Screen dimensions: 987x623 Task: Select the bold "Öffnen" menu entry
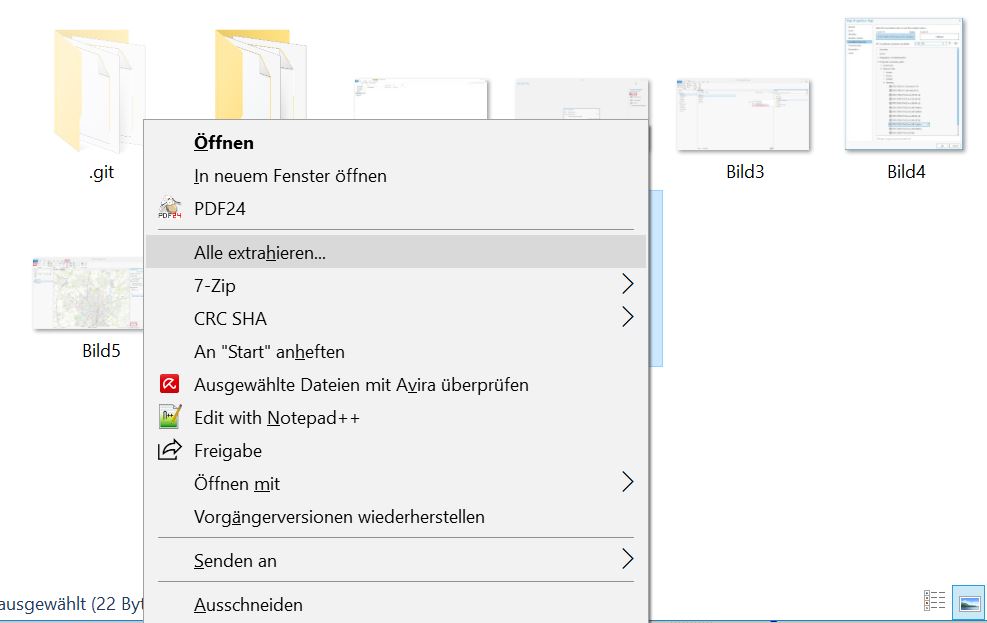click(x=224, y=143)
